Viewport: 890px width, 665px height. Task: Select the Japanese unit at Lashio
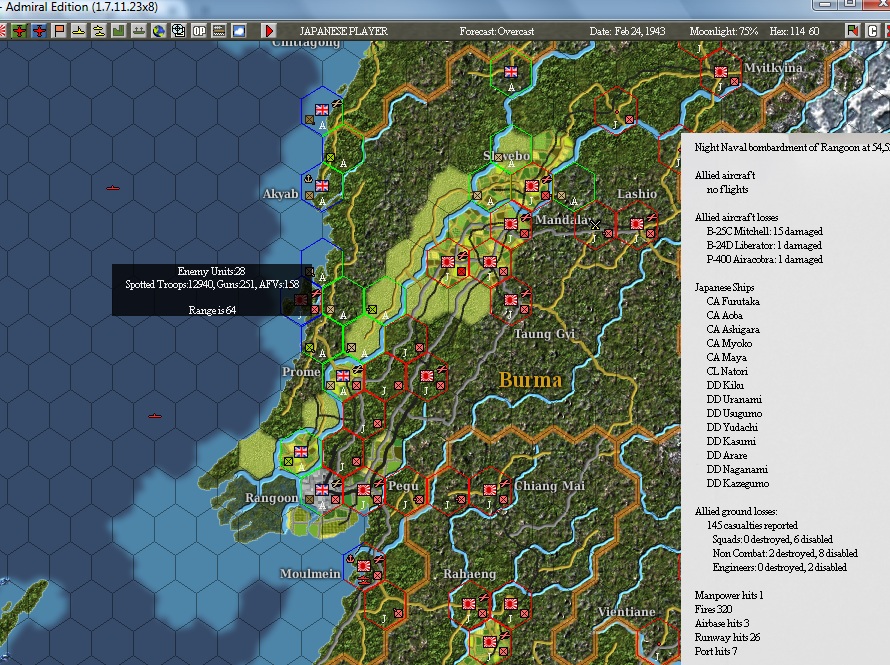pos(637,224)
